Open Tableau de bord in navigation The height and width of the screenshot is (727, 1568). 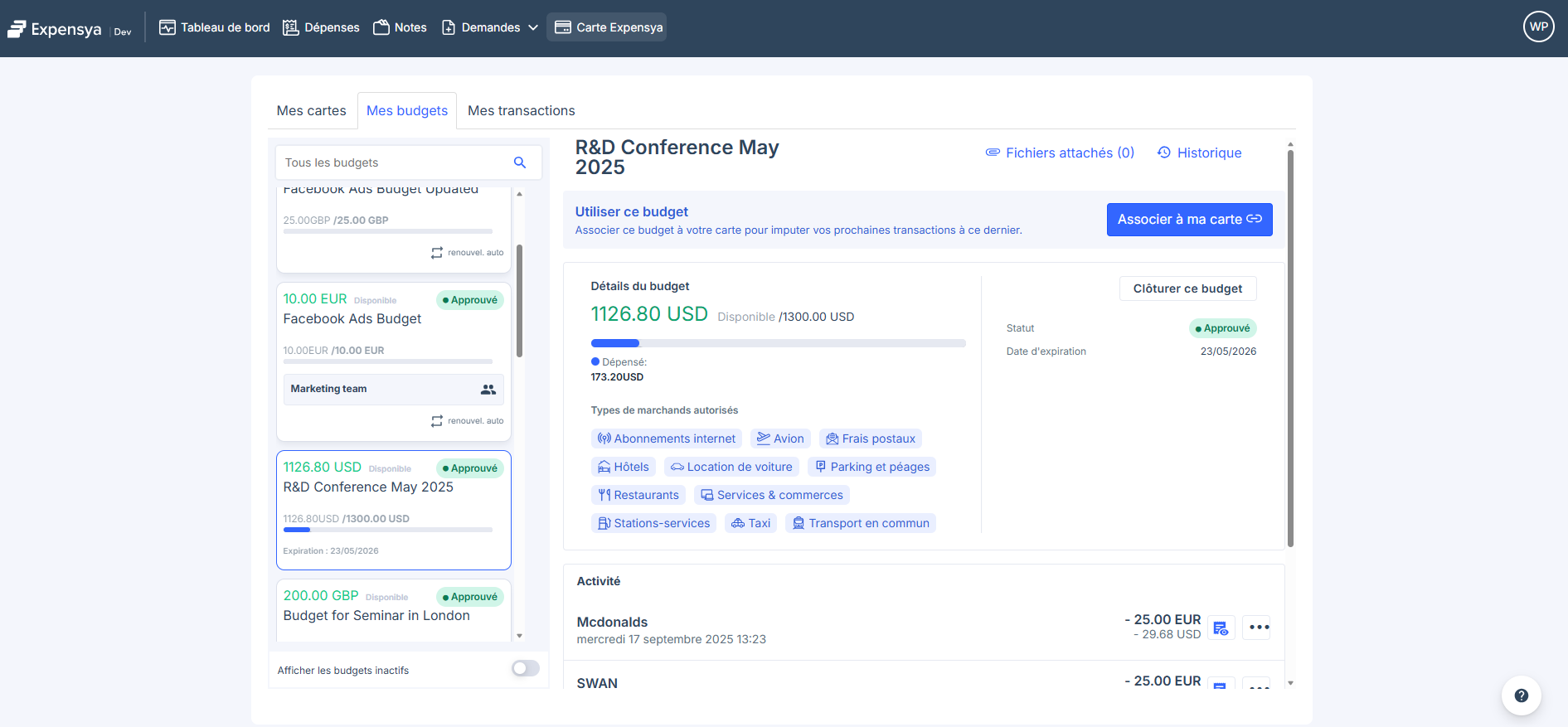pos(215,27)
